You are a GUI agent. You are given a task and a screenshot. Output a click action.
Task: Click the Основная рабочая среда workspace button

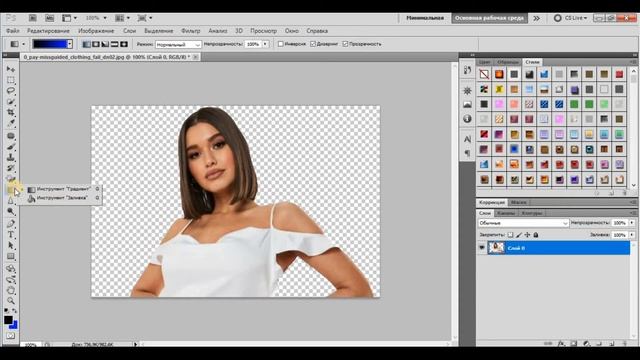[x=489, y=18]
